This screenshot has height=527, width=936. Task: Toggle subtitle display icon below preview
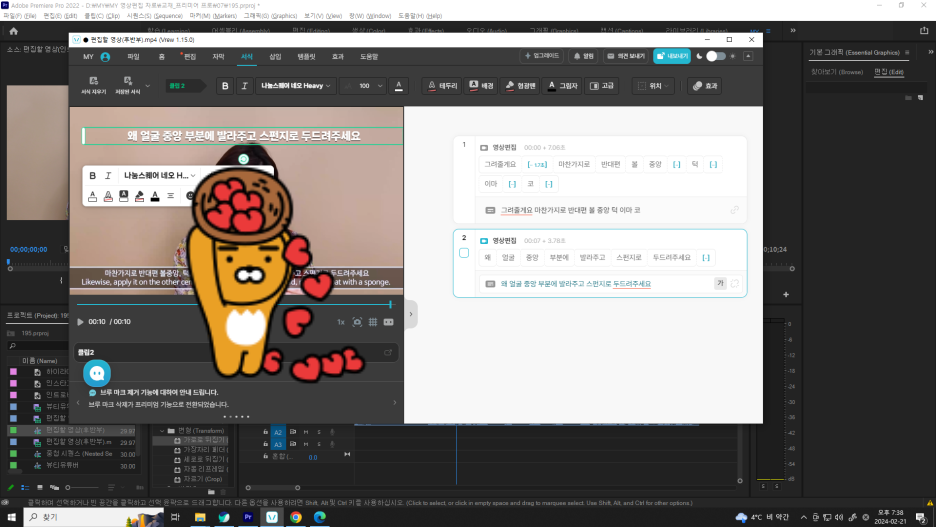coord(389,322)
